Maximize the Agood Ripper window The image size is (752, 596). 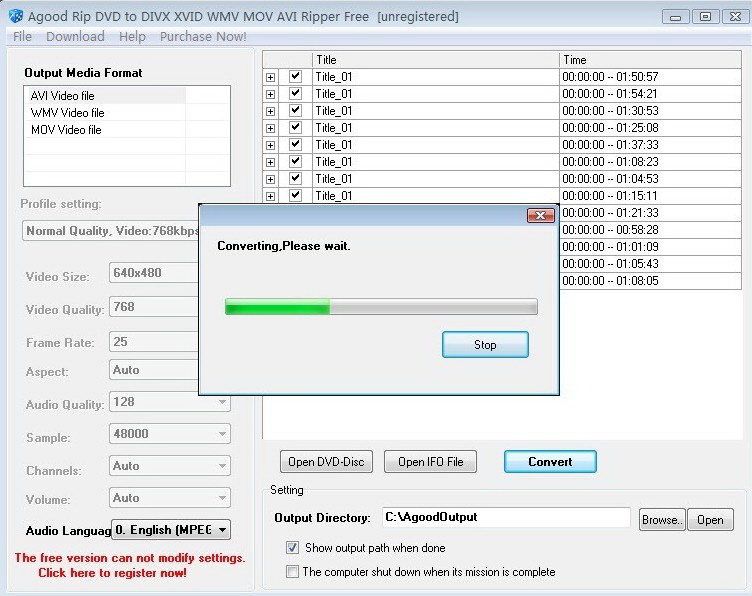pyautogui.click(x=705, y=17)
